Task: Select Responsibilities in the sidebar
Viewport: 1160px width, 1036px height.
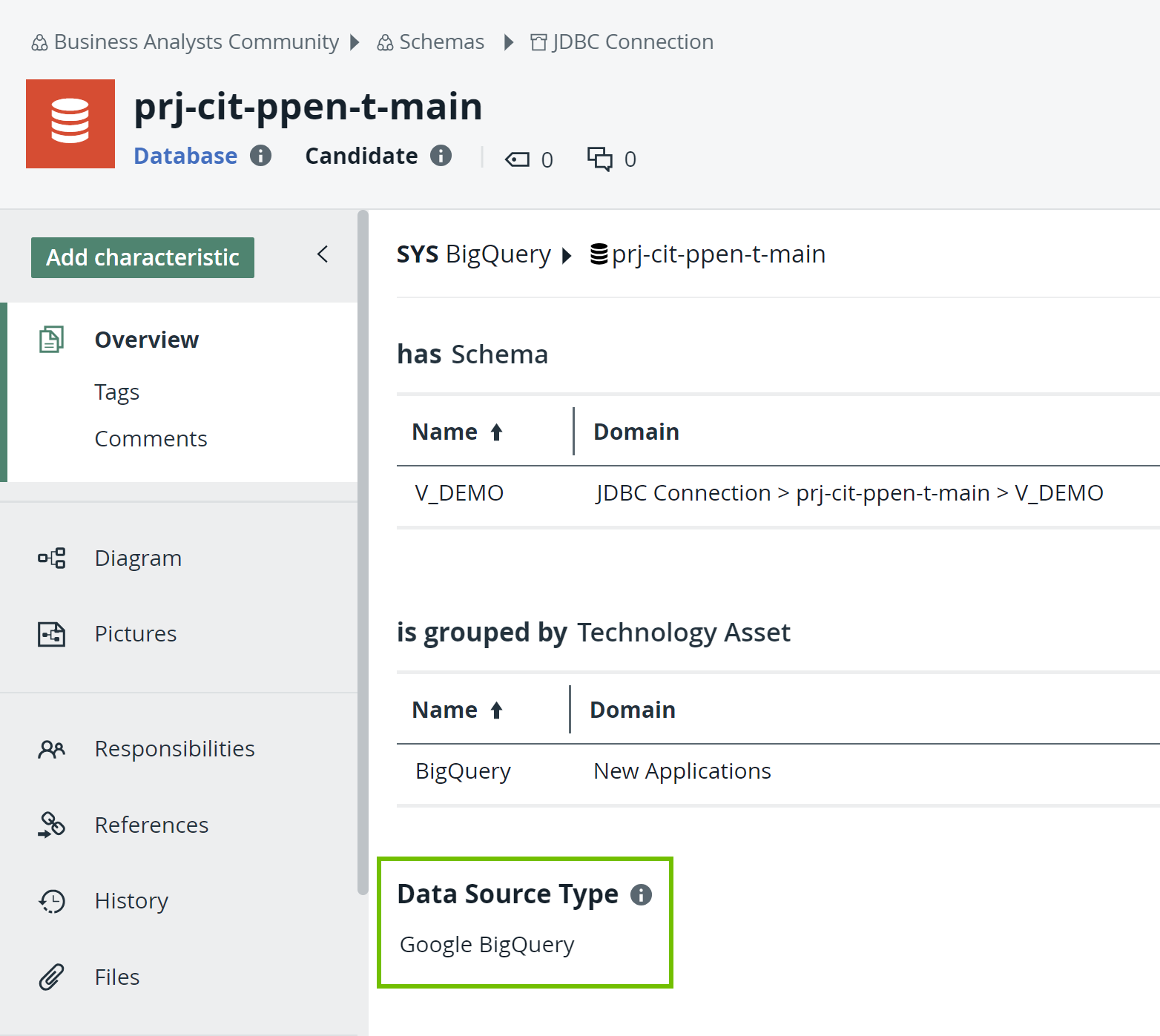Action: click(x=174, y=749)
